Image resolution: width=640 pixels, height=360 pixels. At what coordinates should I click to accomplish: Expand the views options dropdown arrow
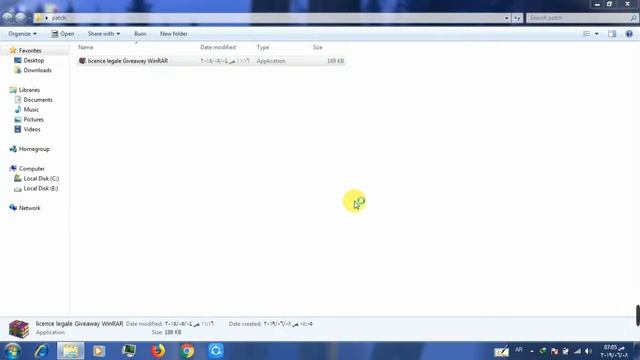[x=596, y=34]
